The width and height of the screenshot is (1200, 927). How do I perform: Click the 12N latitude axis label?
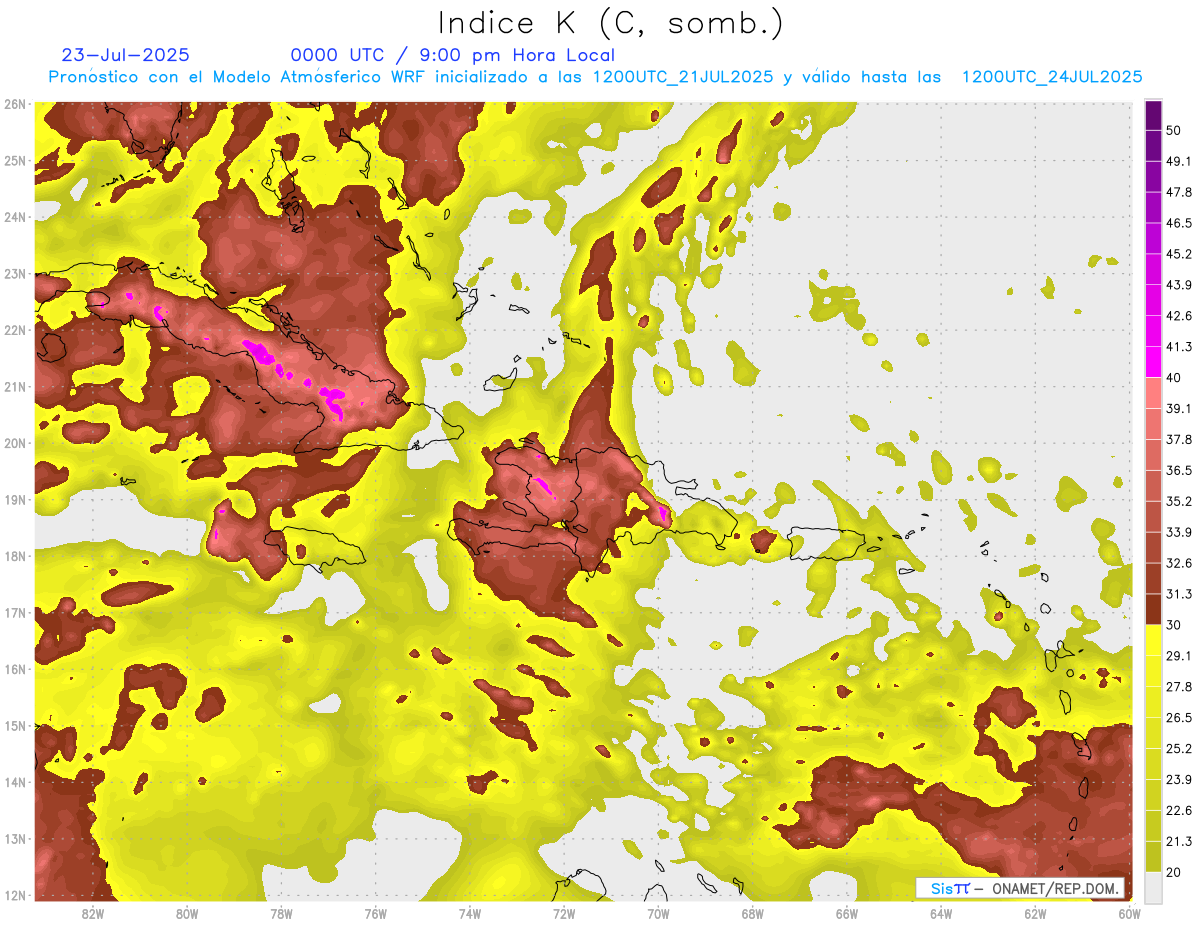[x=15, y=895]
